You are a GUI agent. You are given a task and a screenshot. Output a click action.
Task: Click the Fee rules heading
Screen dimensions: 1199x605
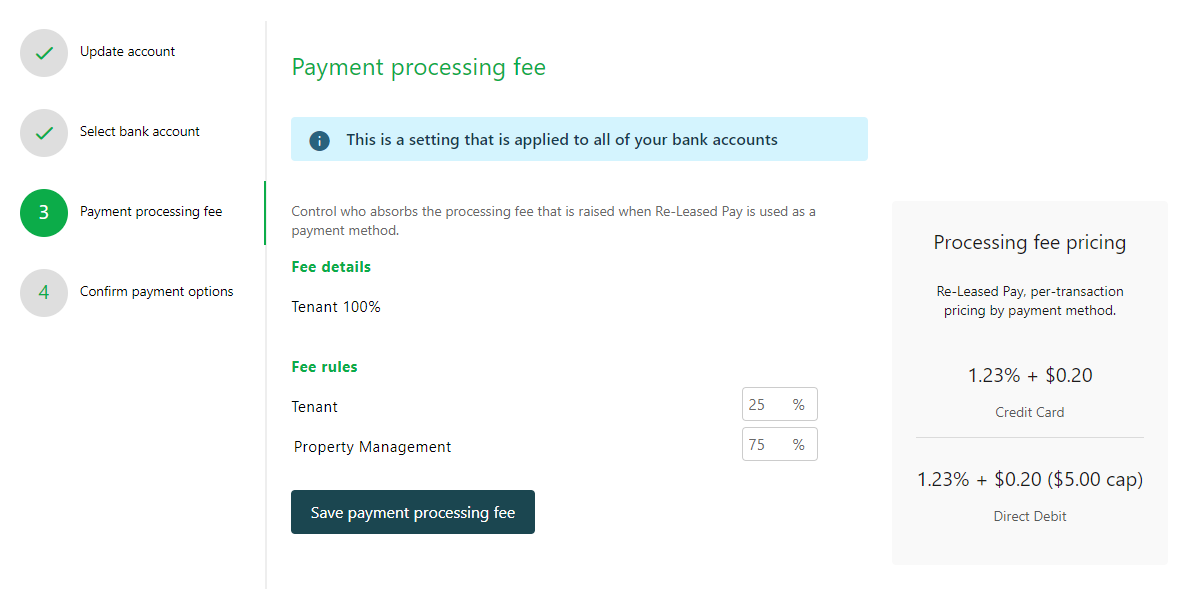click(324, 367)
